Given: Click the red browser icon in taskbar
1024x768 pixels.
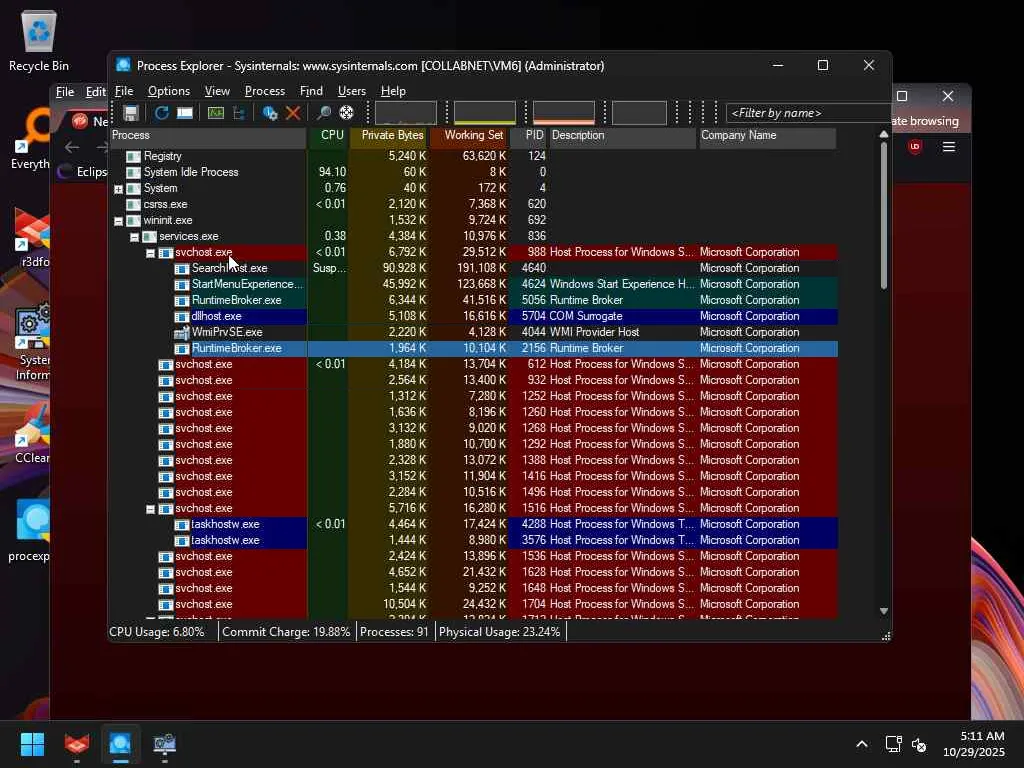Looking at the screenshot, I should pyautogui.click(x=76, y=744).
